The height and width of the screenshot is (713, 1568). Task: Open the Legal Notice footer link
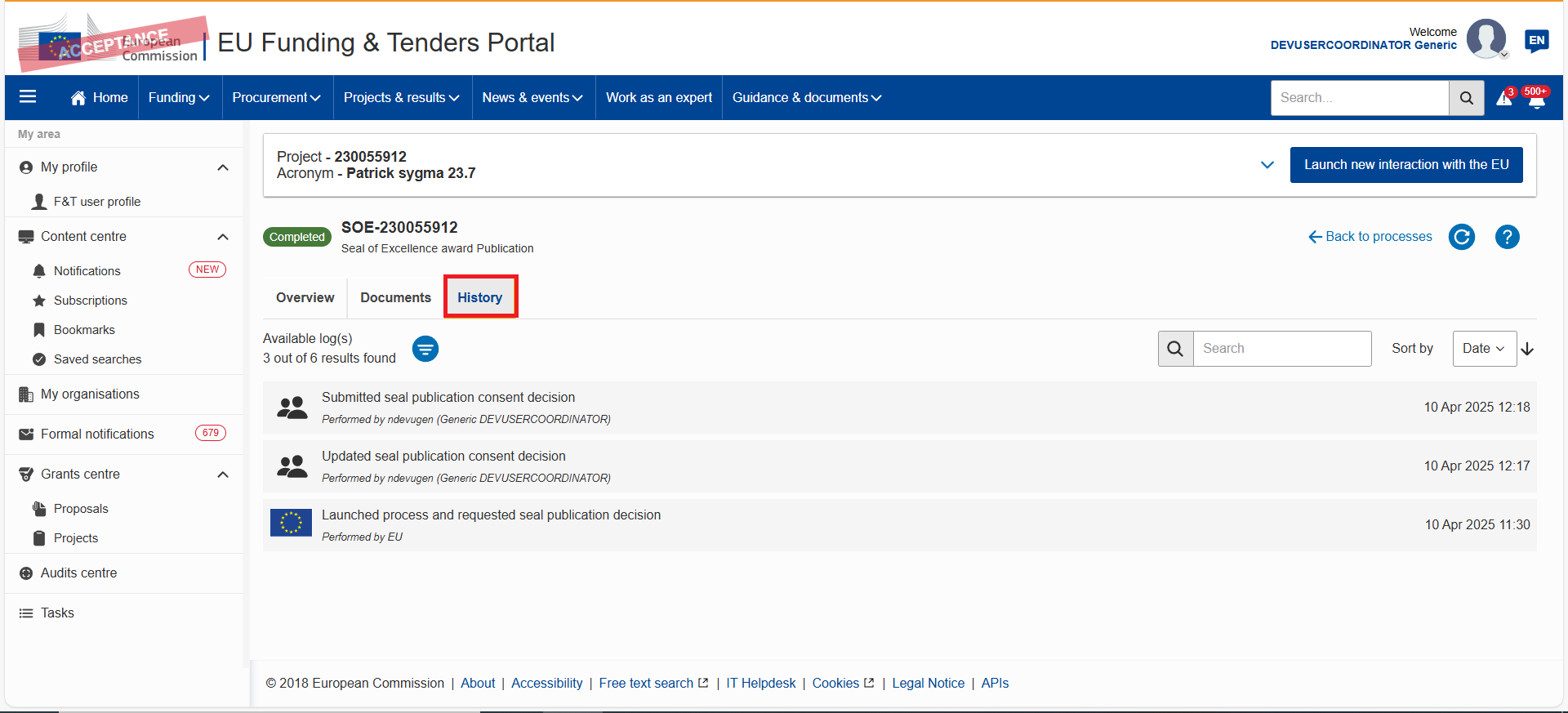click(928, 684)
